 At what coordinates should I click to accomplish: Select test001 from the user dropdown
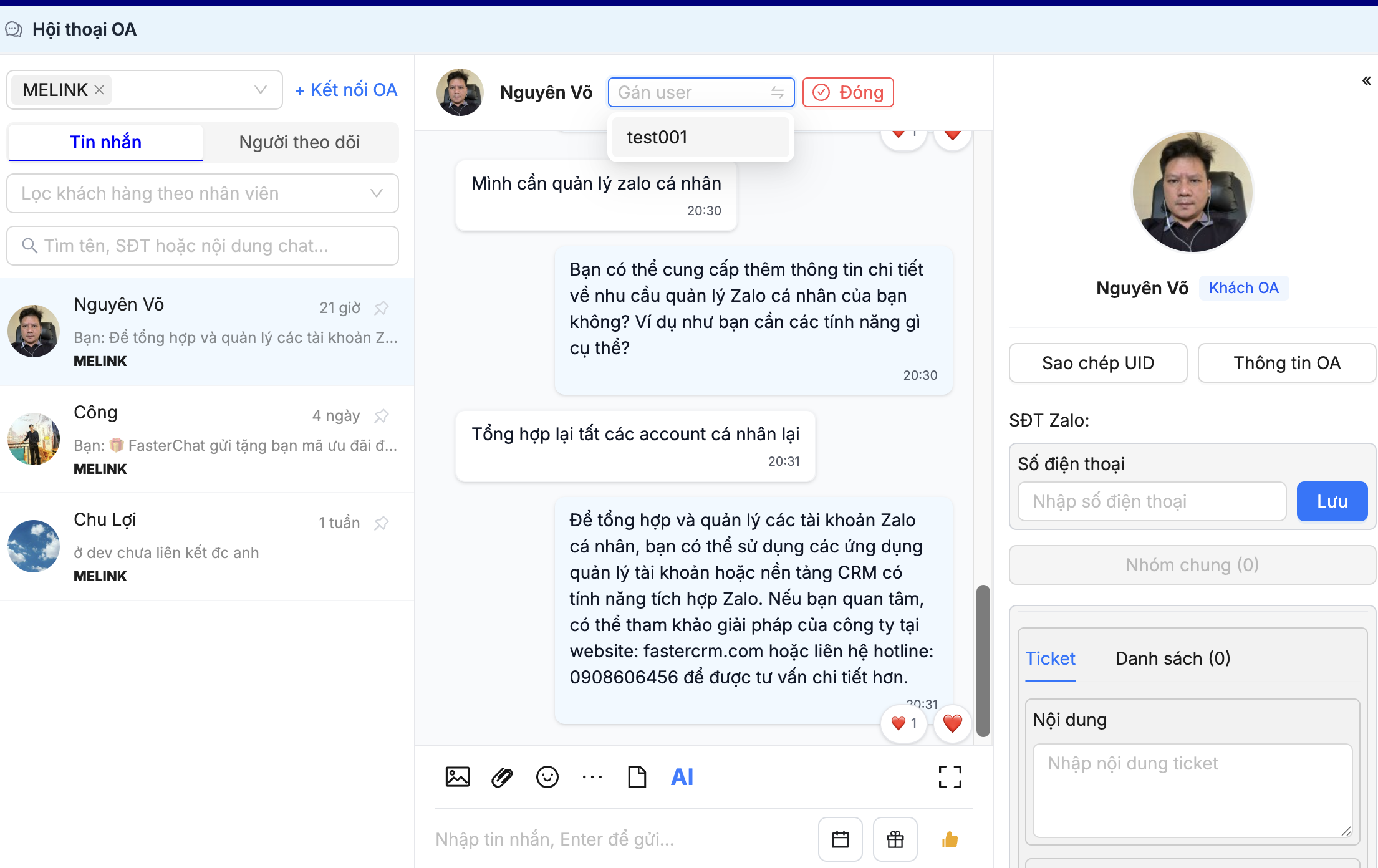point(701,137)
